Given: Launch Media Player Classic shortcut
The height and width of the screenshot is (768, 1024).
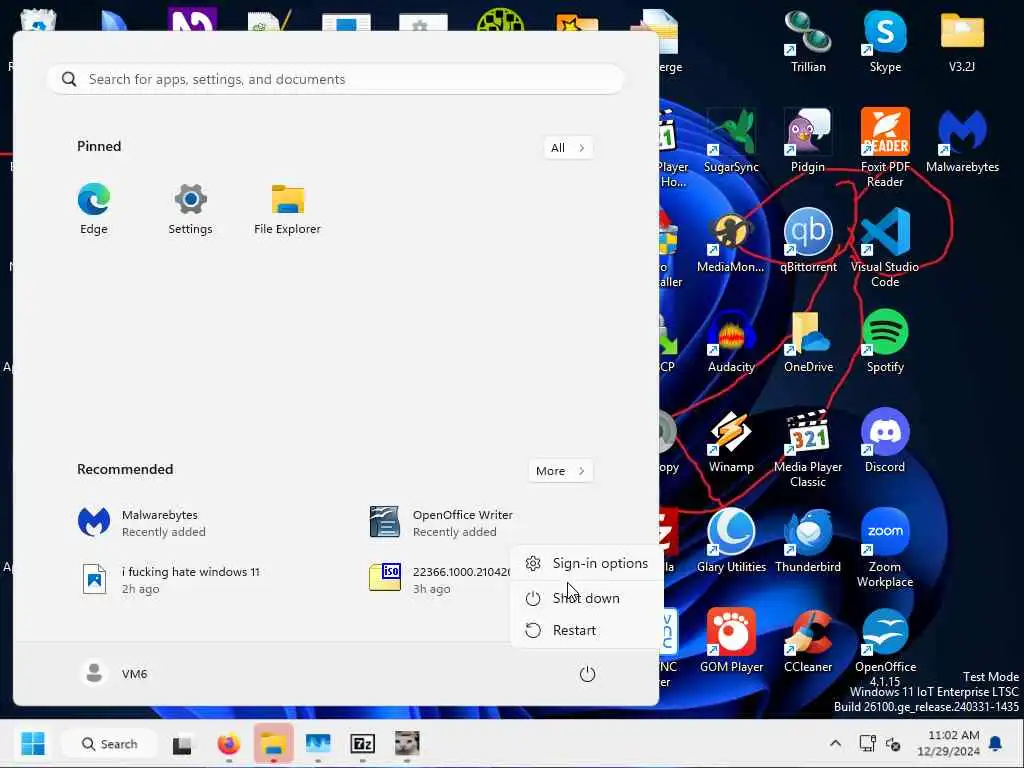Looking at the screenshot, I should 808,448.
